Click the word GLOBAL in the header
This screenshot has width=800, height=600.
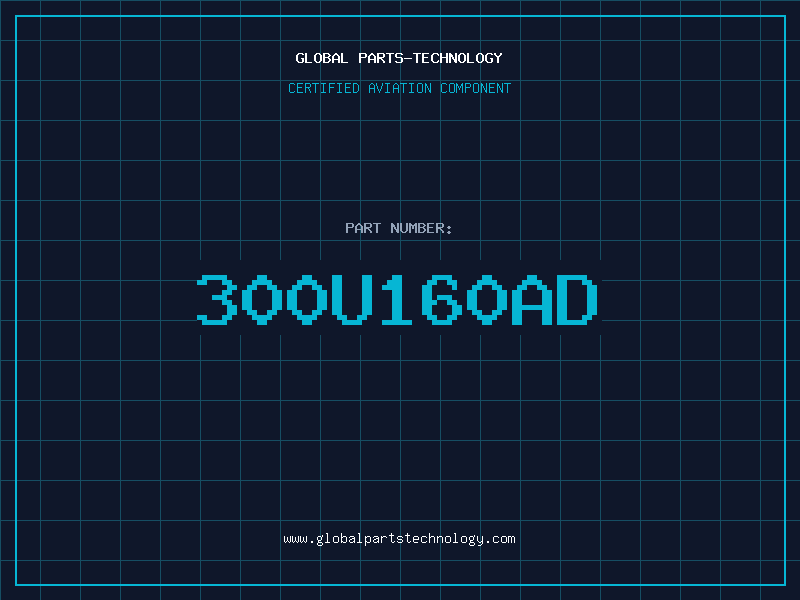point(322,58)
